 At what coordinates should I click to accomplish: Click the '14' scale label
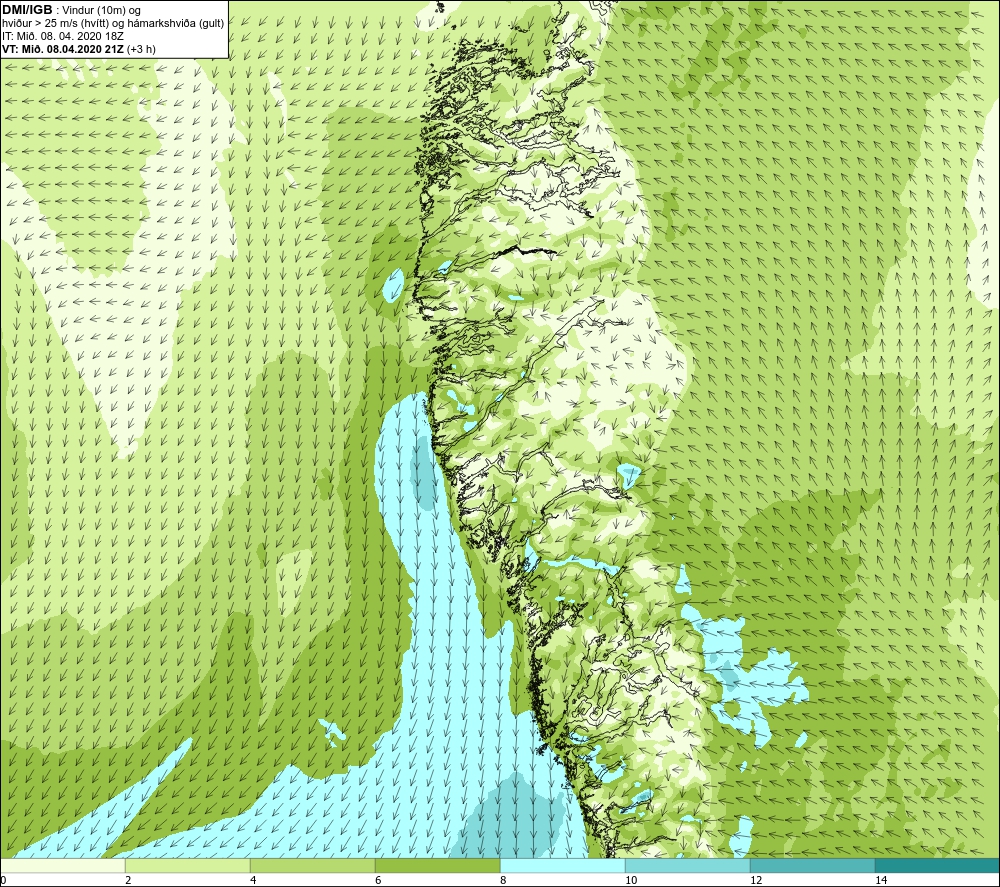tap(881, 880)
